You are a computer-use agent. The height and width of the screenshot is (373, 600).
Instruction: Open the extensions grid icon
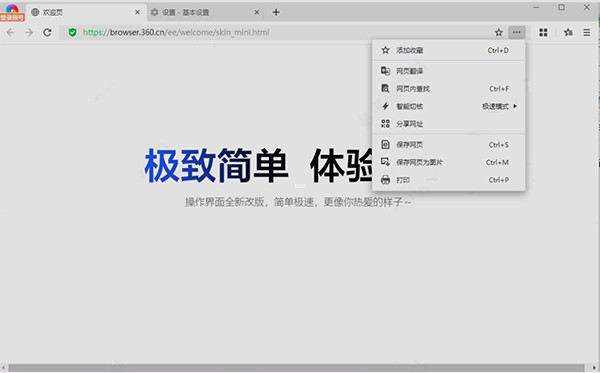[543, 33]
